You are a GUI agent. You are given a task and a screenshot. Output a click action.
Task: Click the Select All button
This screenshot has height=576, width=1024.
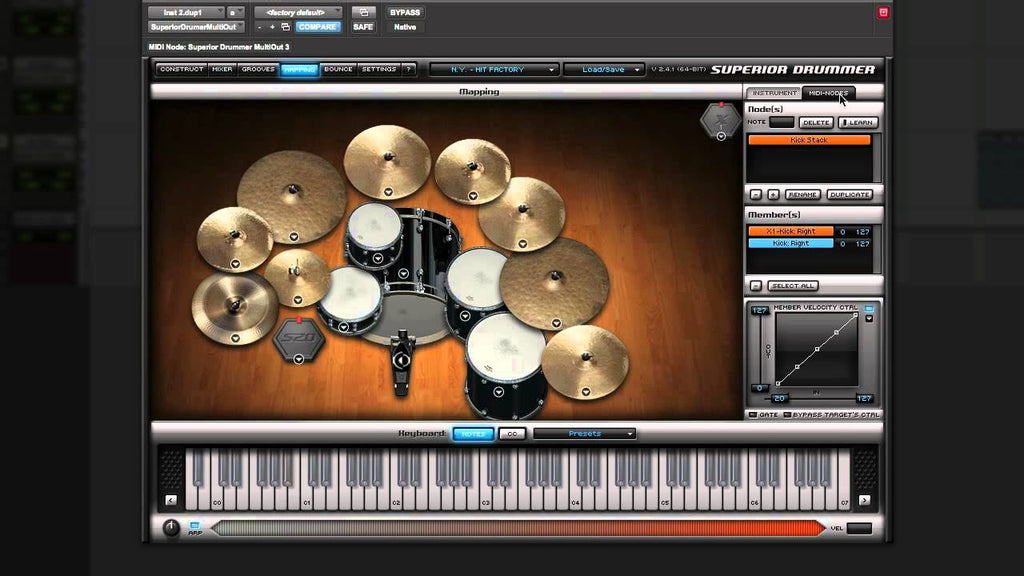793,285
